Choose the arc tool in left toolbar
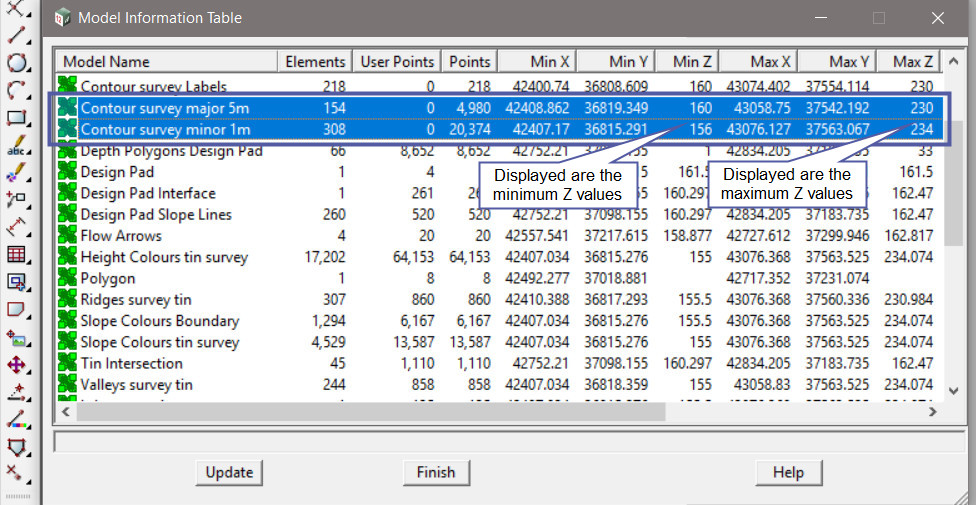The image size is (976, 505). click(16, 91)
